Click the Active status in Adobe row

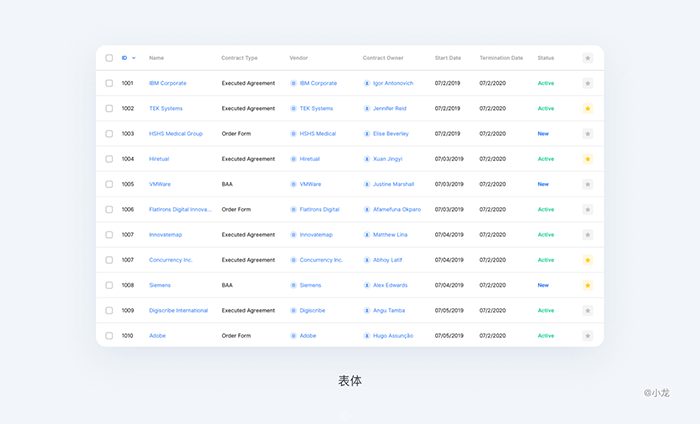[x=546, y=336]
